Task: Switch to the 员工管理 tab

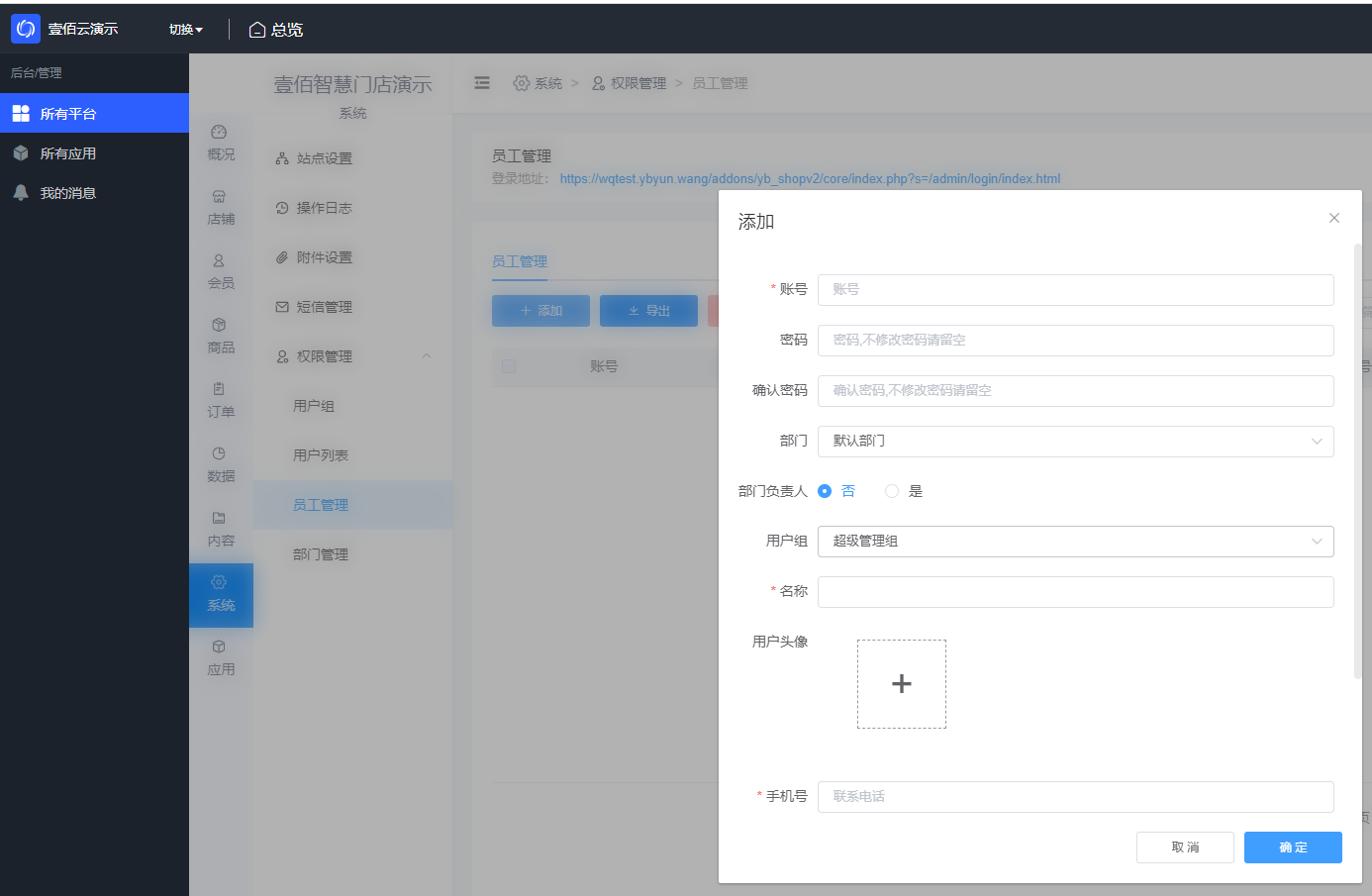Action: tap(520, 261)
